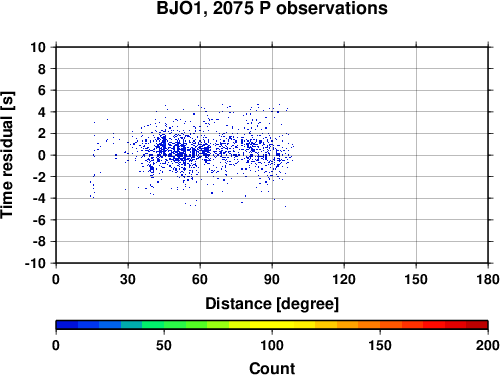Click the x-axis tick label '90'
This screenshot has height=375, width=500.
pyautogui.click(x=272, y=279)
